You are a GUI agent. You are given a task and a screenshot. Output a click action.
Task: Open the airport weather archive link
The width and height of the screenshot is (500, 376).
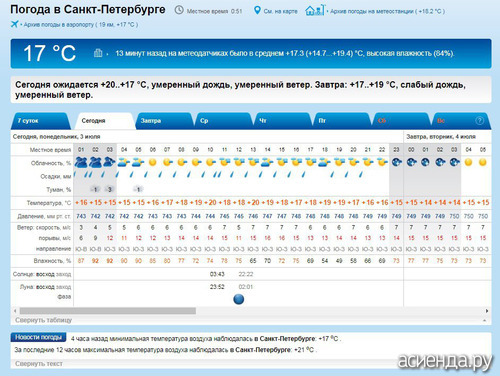(80, 24)
